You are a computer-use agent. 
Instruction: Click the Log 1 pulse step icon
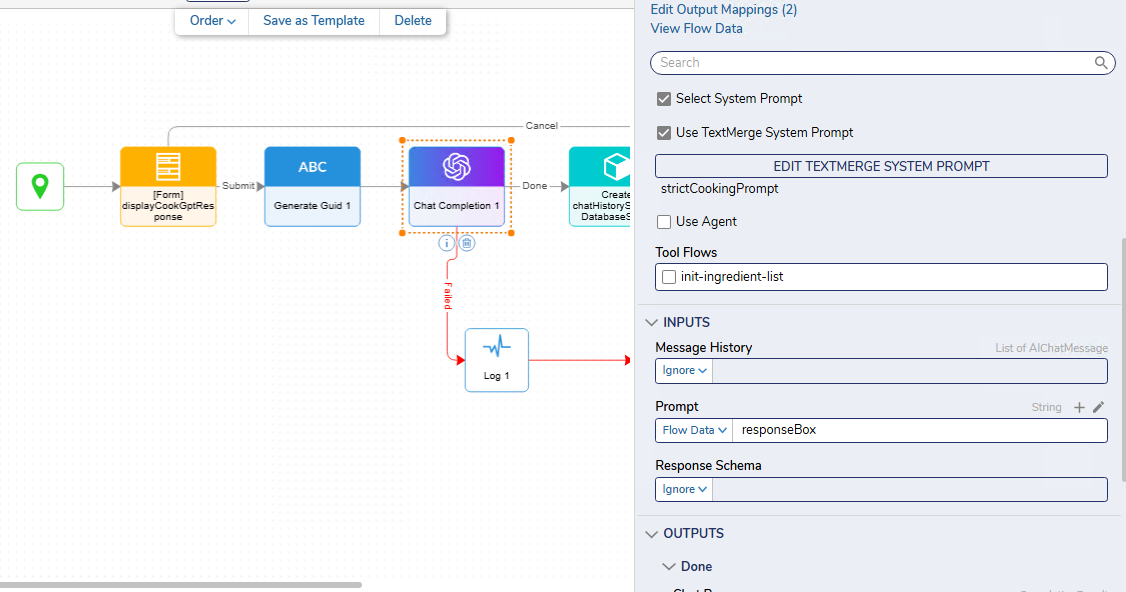497,348
